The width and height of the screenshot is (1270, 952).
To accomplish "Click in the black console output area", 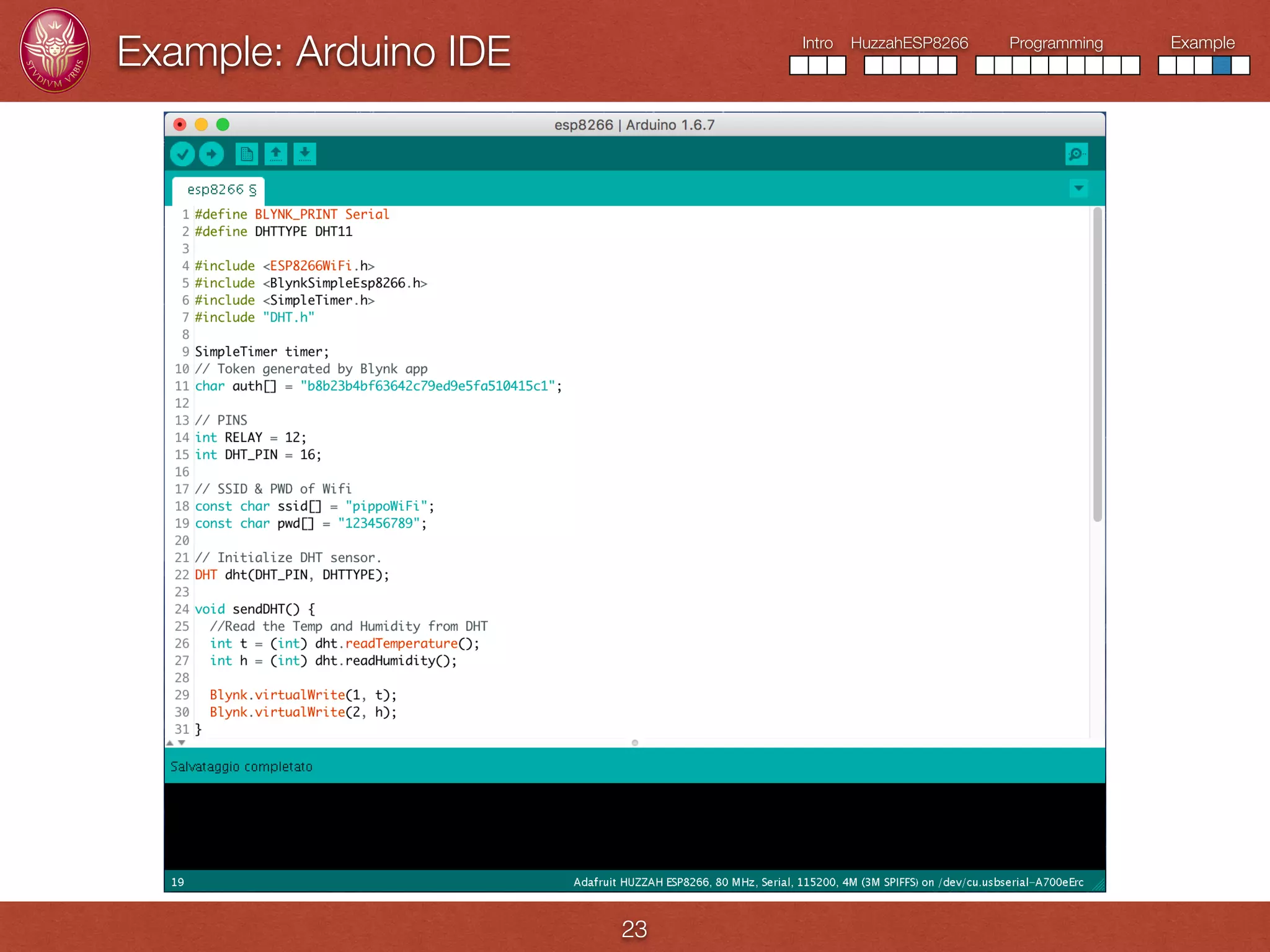I will coord(634,826).
